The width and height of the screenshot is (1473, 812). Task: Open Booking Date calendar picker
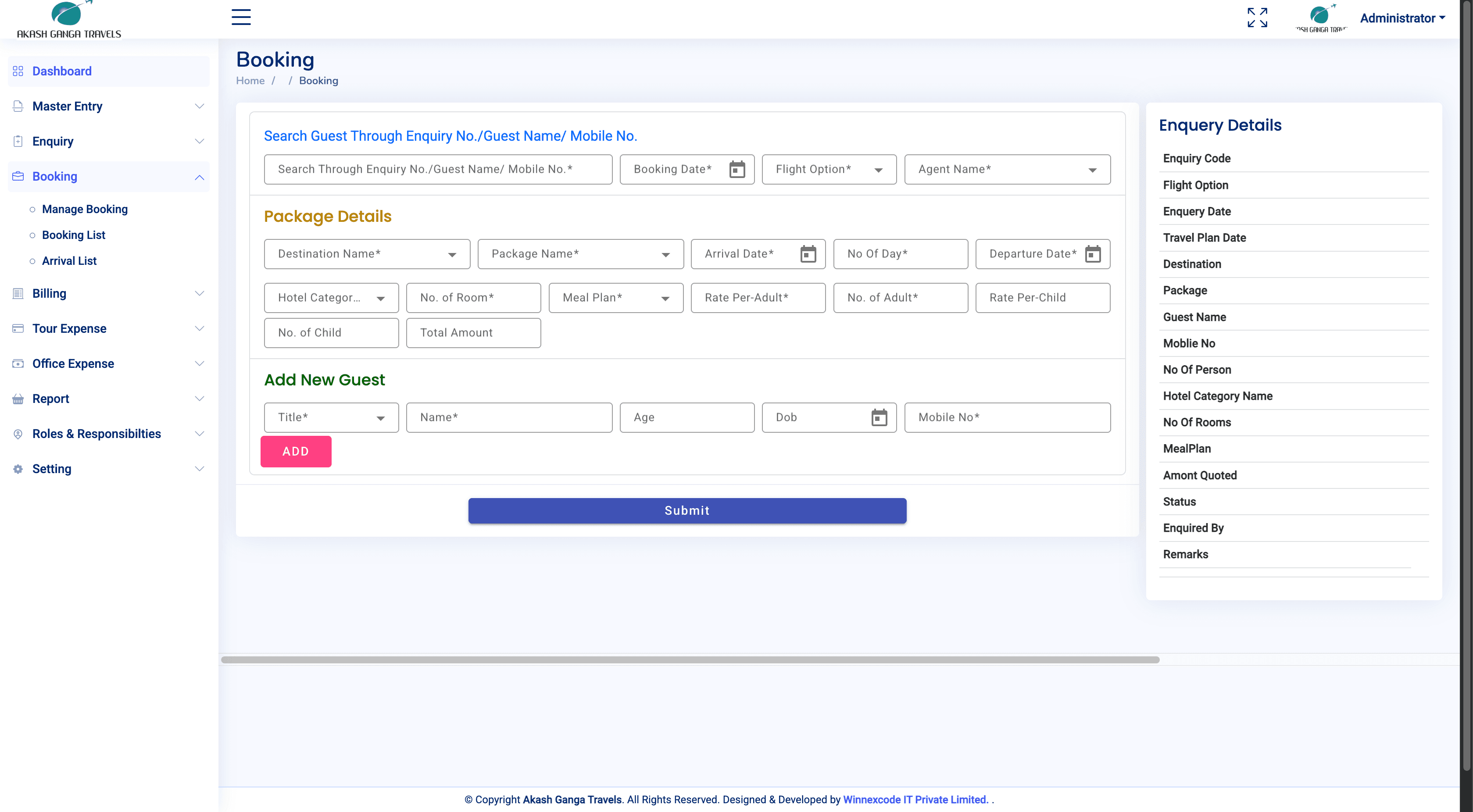tap(736, 170)
